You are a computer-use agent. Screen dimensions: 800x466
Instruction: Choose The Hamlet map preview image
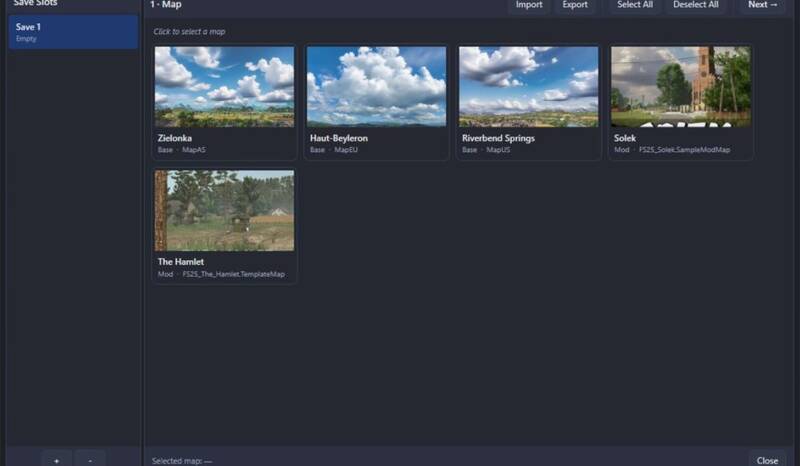click(224, 210)
